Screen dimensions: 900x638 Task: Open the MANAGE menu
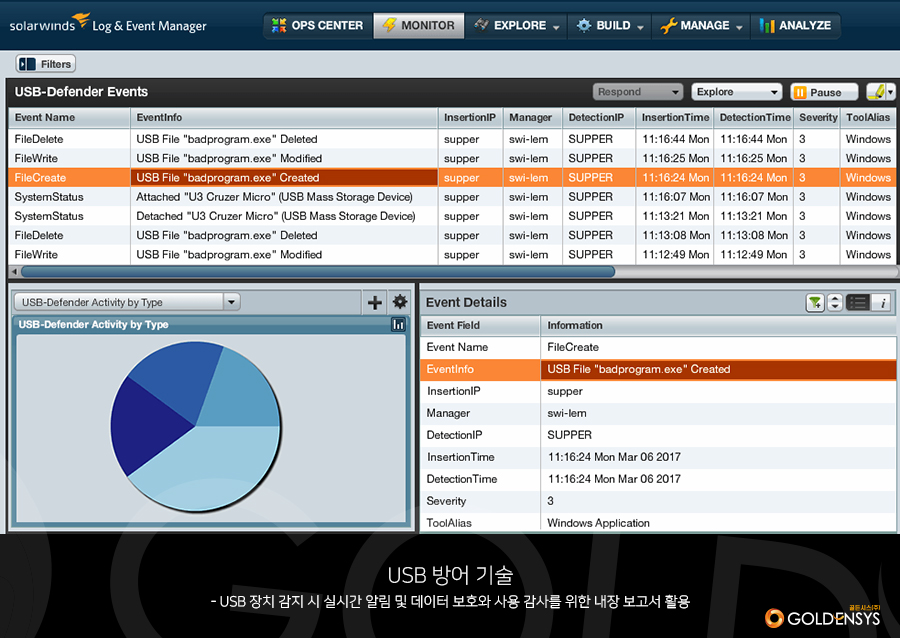pyautogui.click(x=701, y=26)
